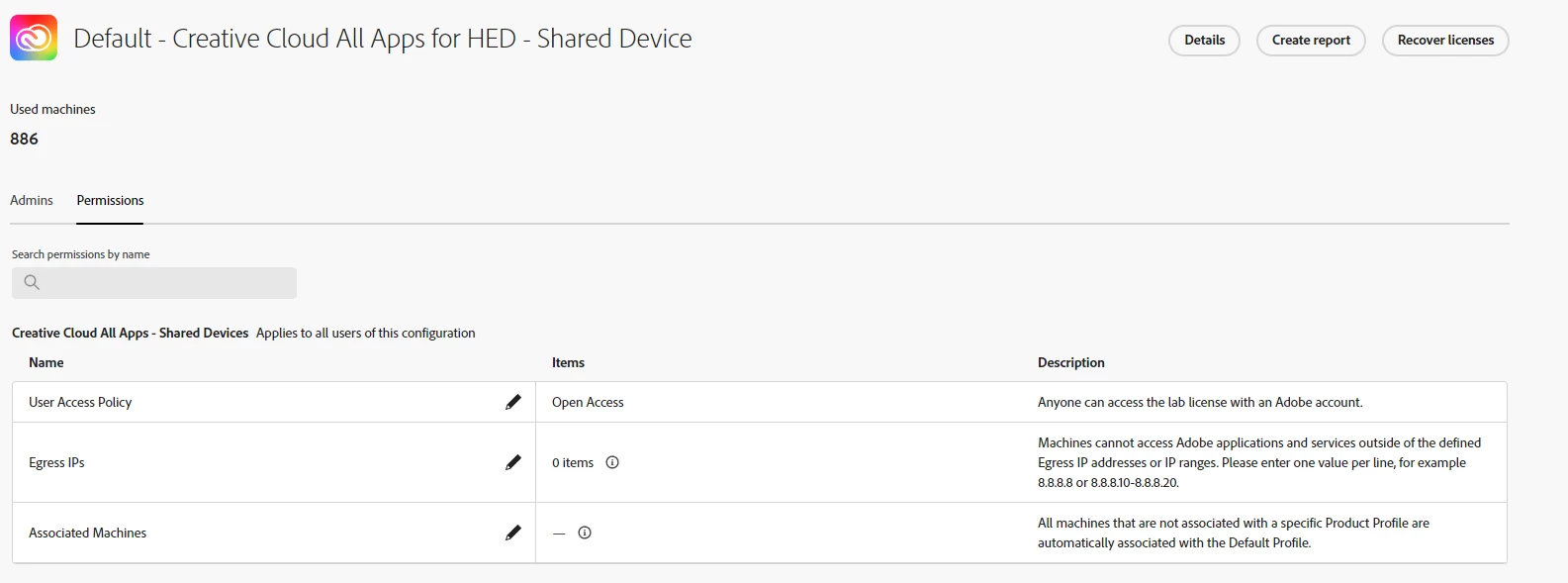Select the User Access Policy row name
This screenshot has height=583, width=1568.
(x=80, y=402)
